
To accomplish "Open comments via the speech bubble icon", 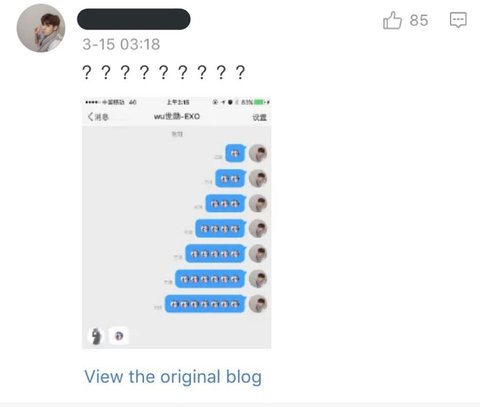I will pos(458,20).
